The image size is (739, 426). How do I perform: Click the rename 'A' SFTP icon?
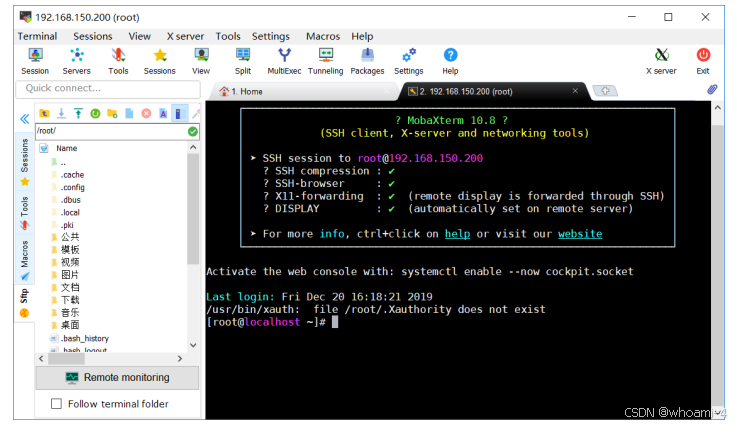coord(163,114)
